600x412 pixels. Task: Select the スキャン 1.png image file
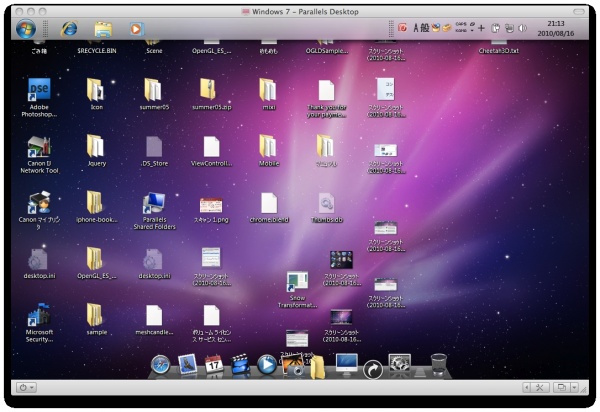211,205
